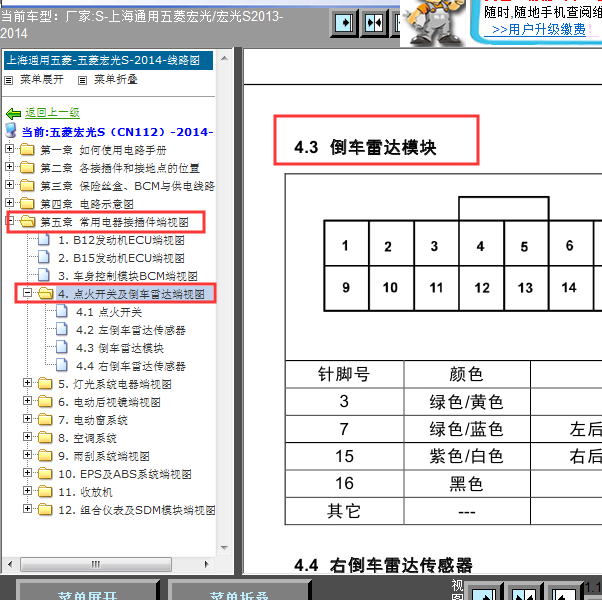Click the 绿色/黄色 table cell
Image resolution: width=602 pixels, height=600 pixels.
(466, 402)
